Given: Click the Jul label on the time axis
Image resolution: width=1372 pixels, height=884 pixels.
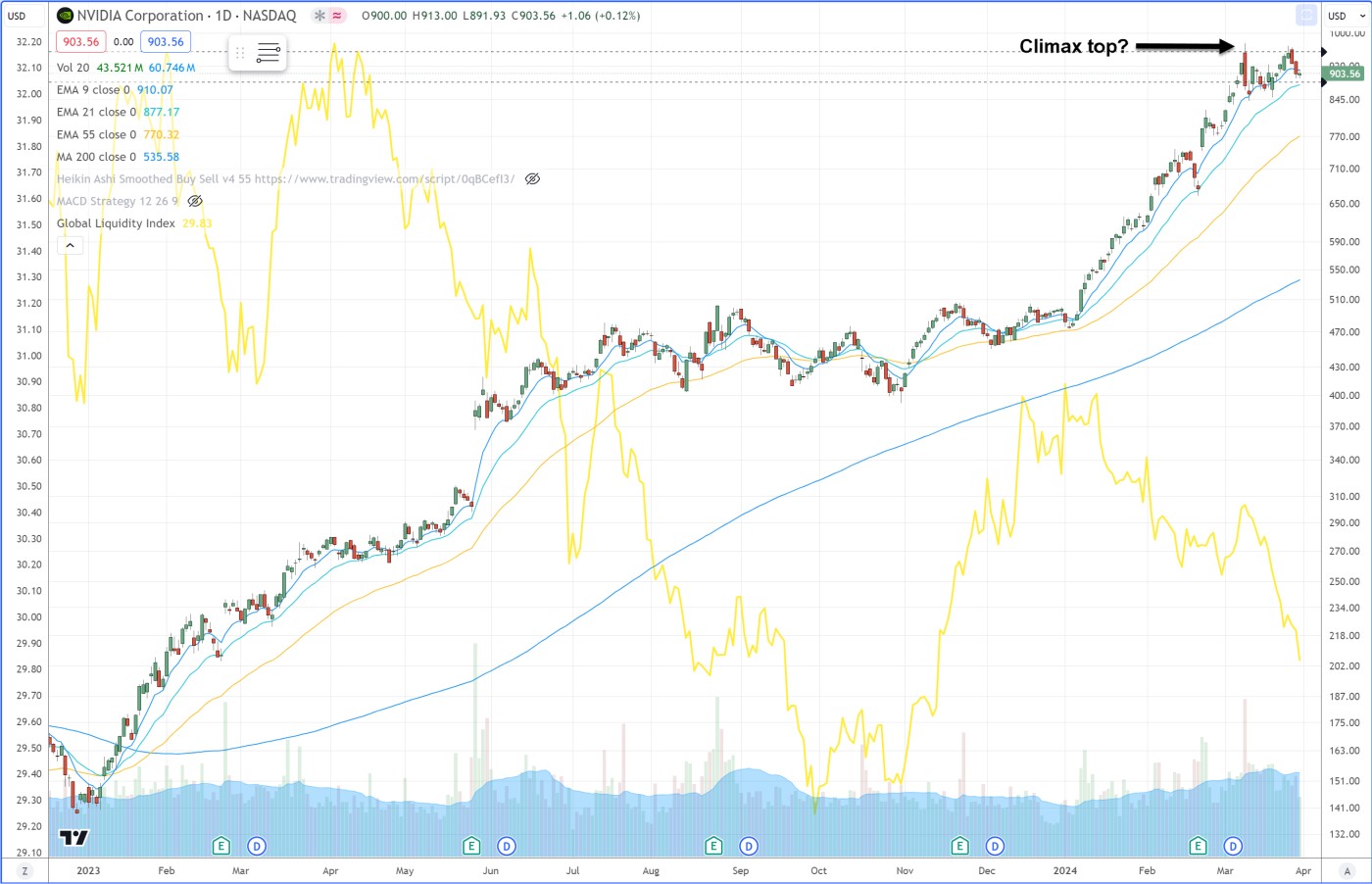Looking at the screenshot, I should pos(572,870).
